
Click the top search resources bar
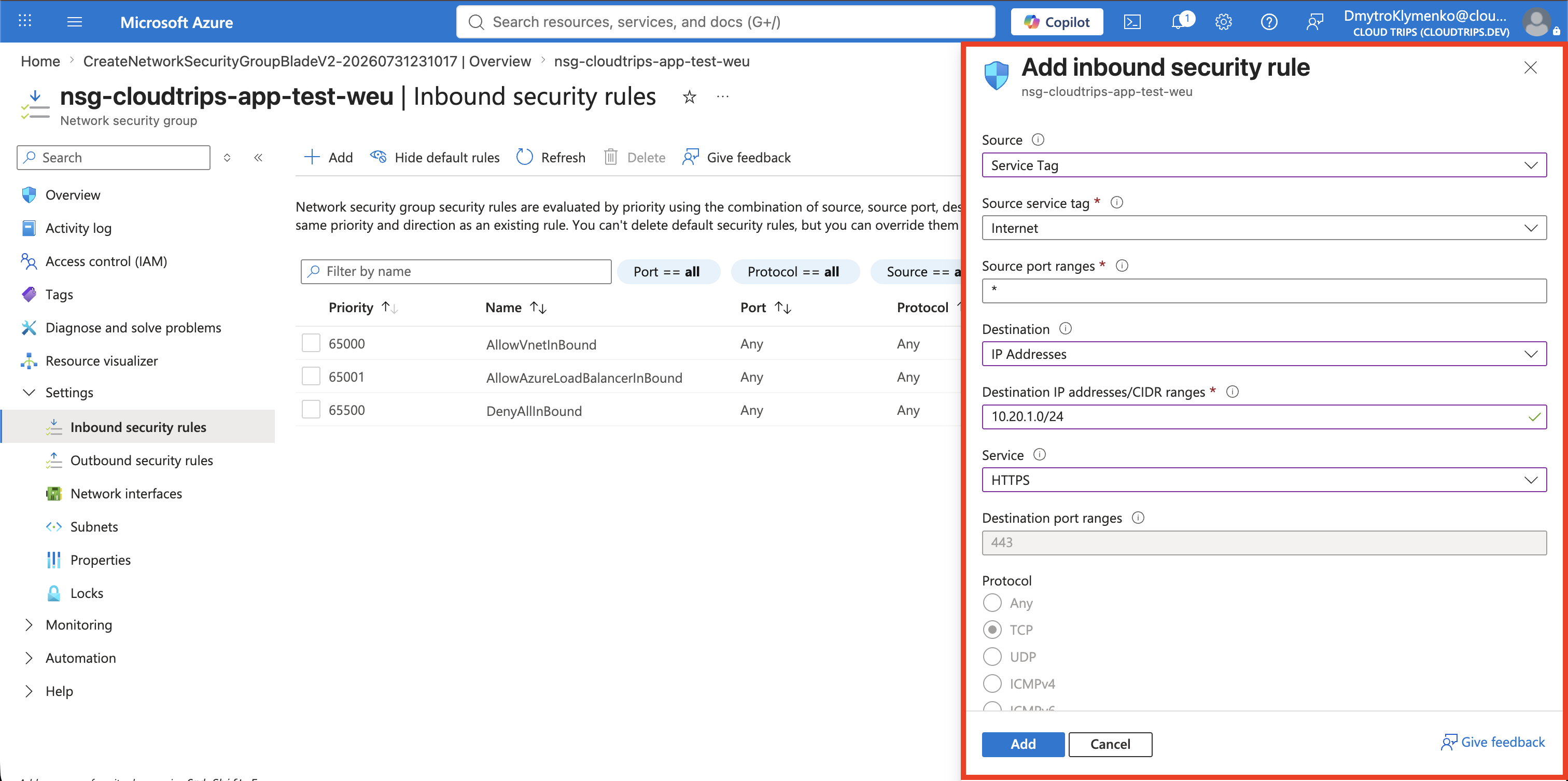[725, 22]
